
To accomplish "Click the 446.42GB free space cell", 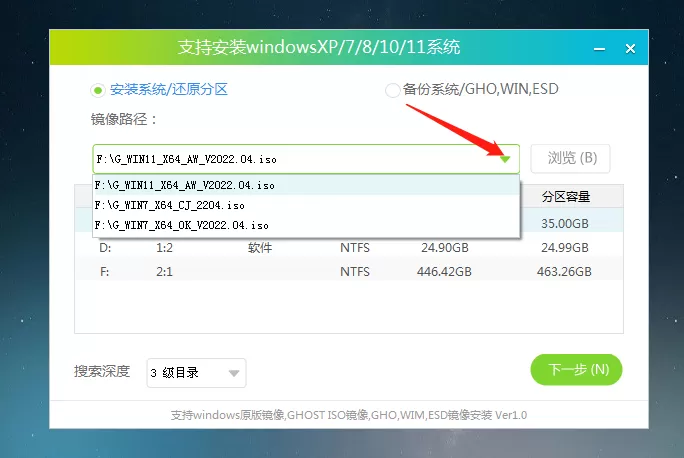I will pyautogui.click(x=444, y=272).
